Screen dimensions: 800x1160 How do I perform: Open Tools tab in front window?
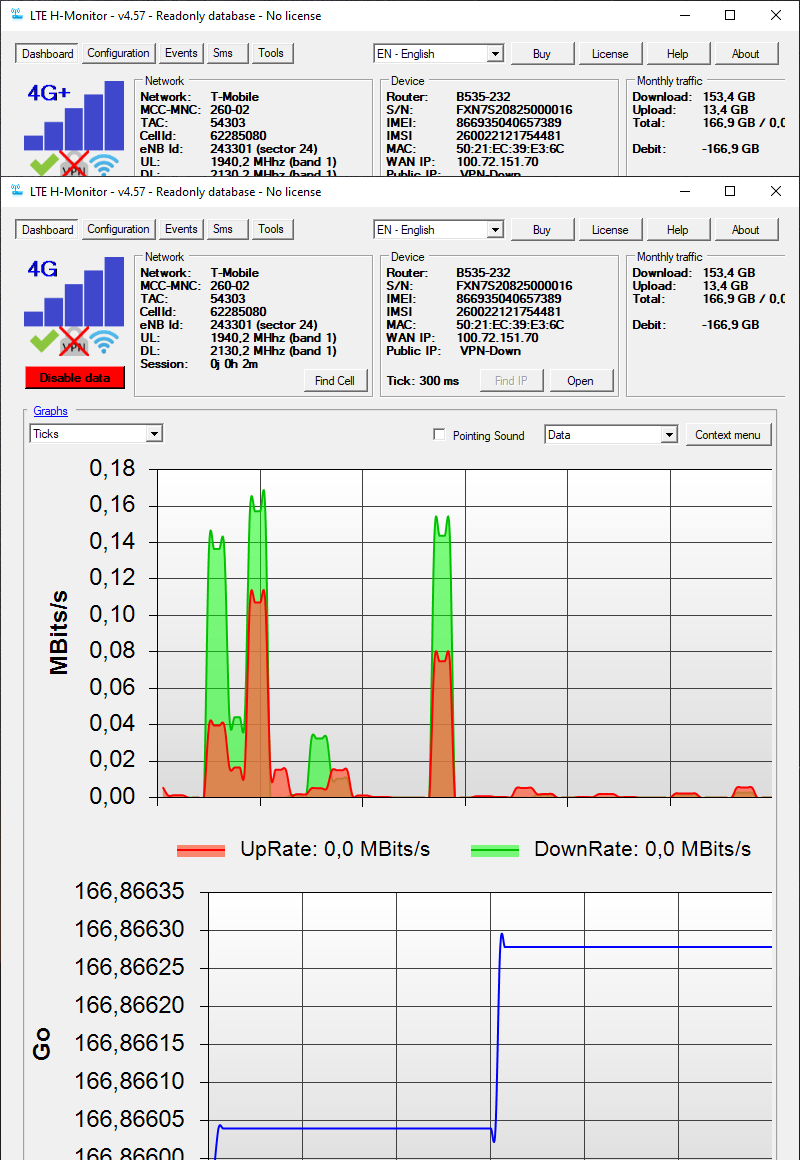[x=271, y=229]
